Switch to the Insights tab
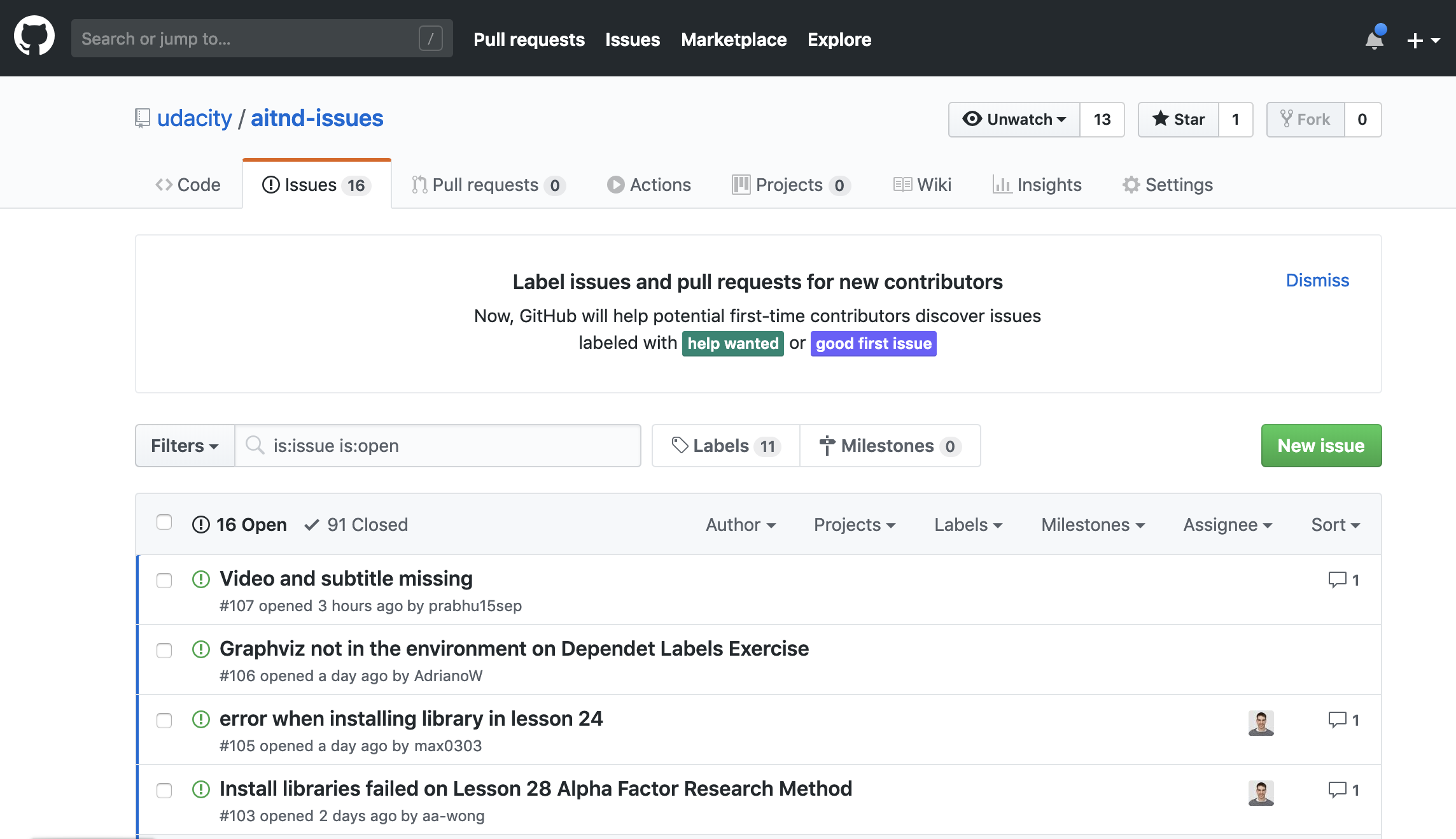Image resolution: width=1456 pixels, height=839 pixels. pos(1037,185)
